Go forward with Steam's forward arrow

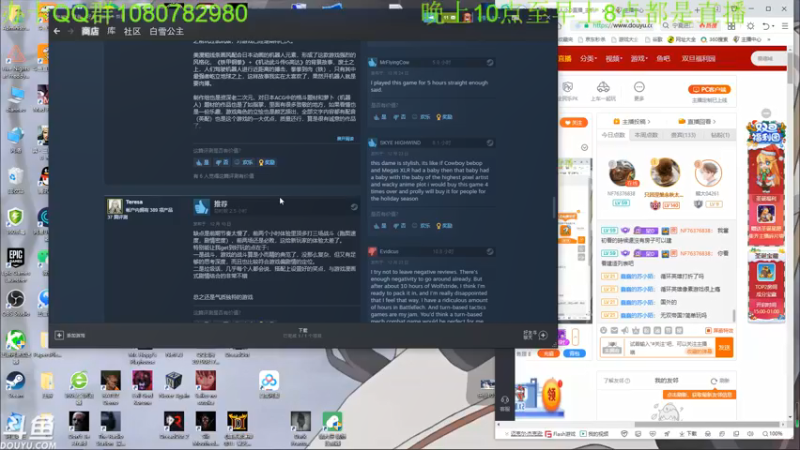(70, 32)
